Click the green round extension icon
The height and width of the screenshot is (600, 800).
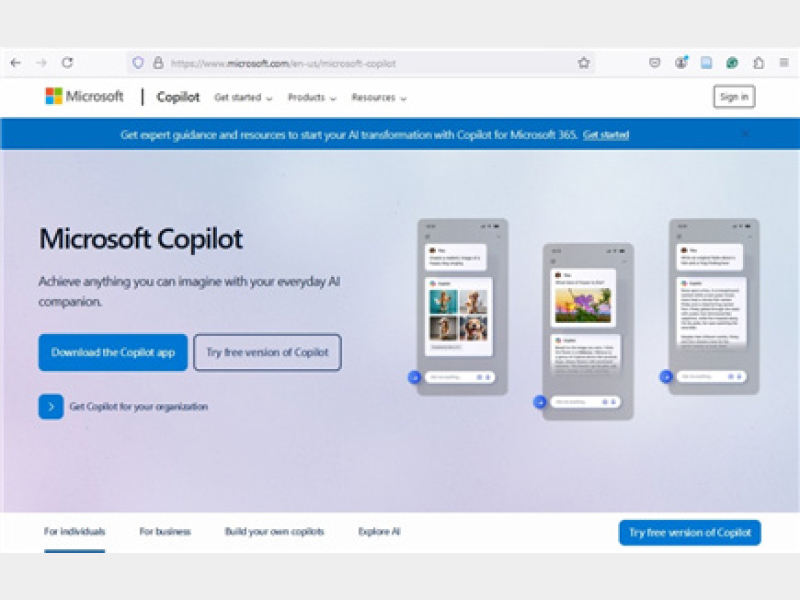[x=732, y=63]
